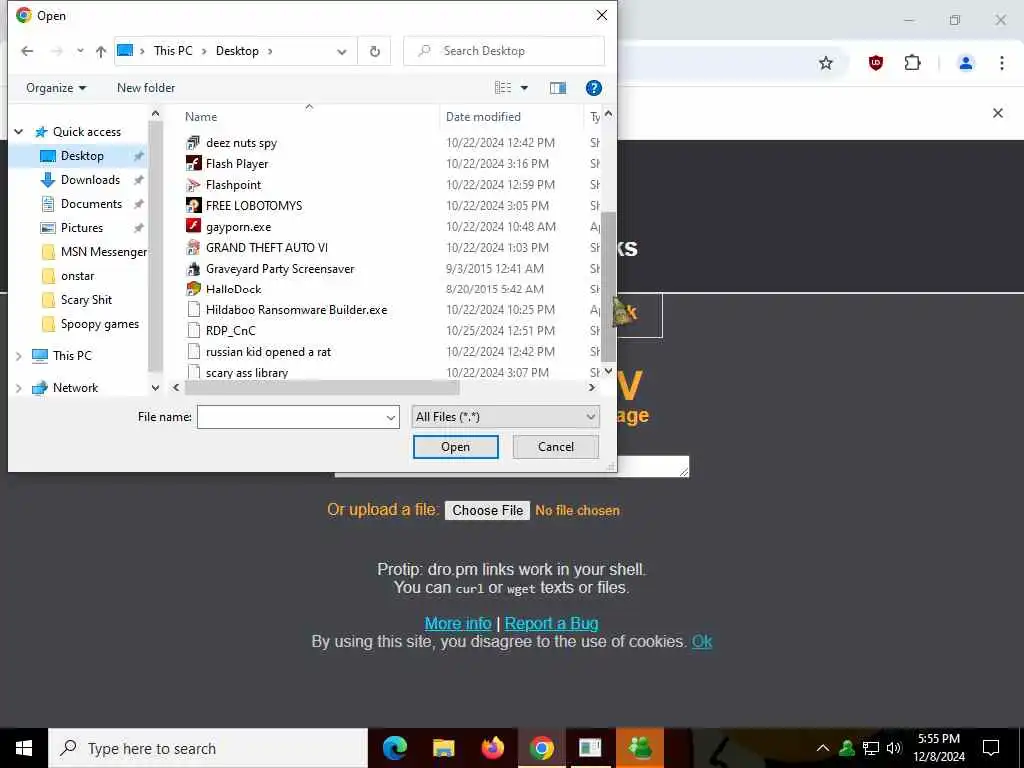Viewport: 1024px width, 768px height.
Task: Expand the Network tree node
Action: click(x=18, y=388)
